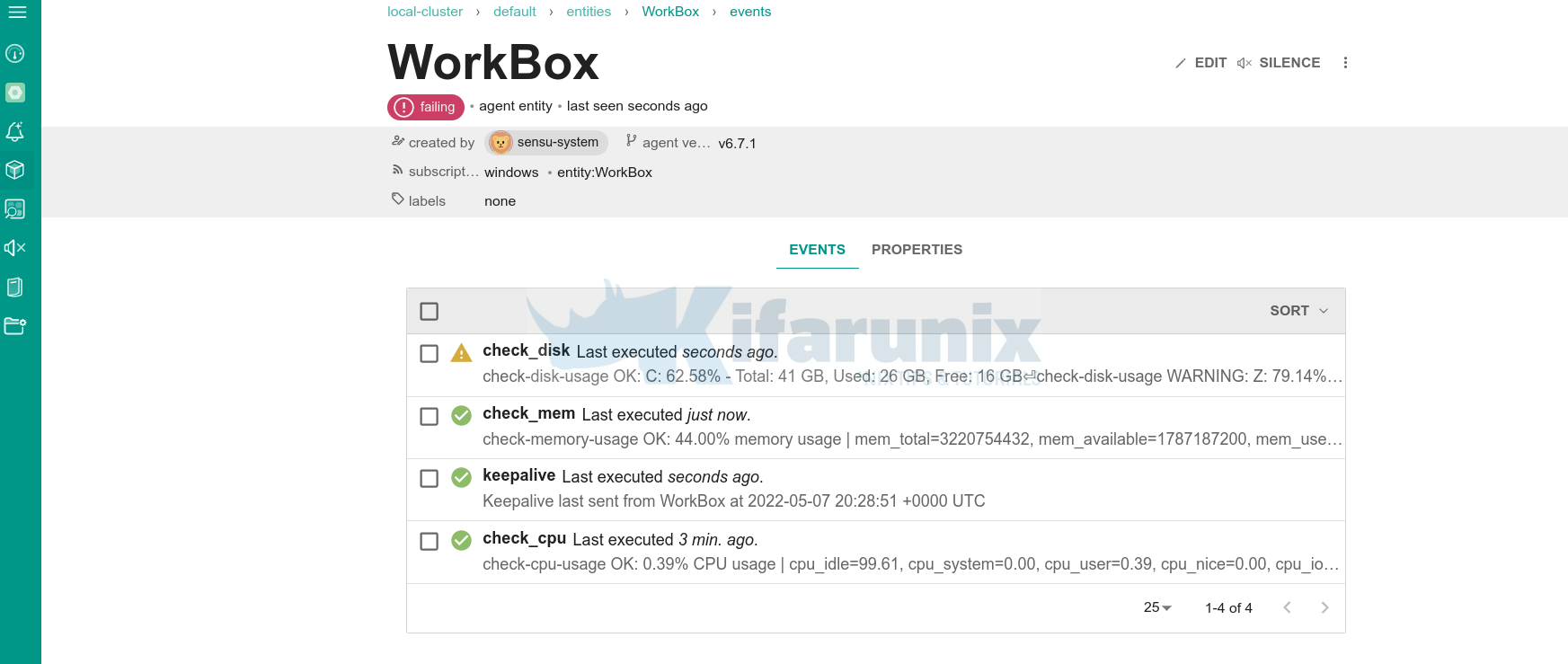Click the sensu-system avatar icon
This screenshot has width=1568, height=664.
pos(501,142)
